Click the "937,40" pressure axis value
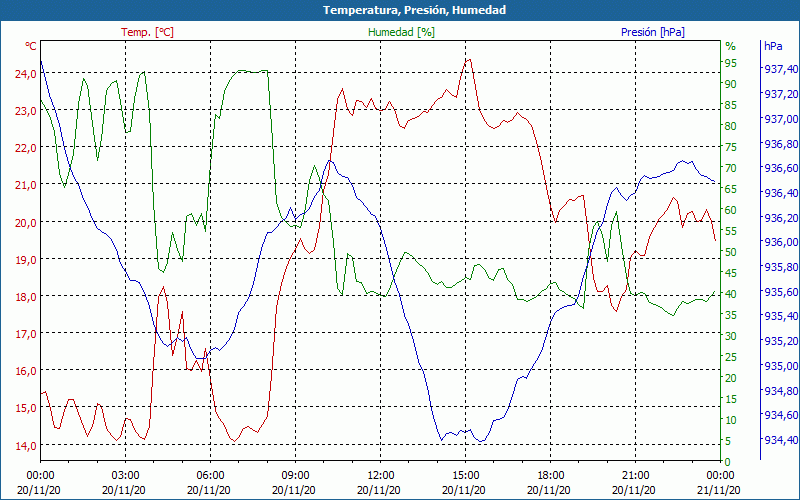This screenshot has width=800, height=500. tap(781, 69)
